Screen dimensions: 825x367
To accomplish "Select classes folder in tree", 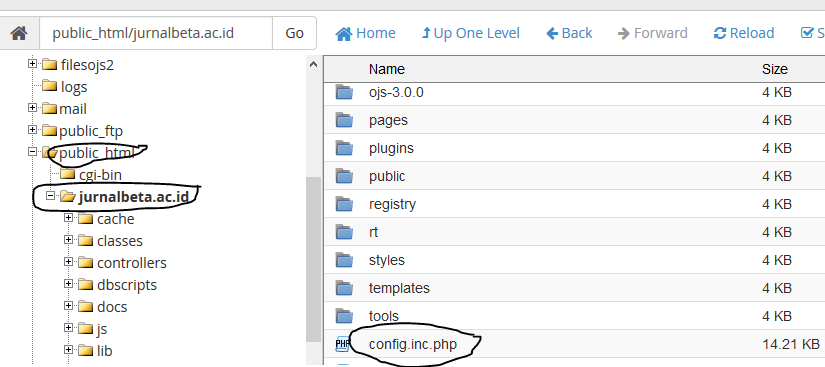I will [x=120, y=241].
